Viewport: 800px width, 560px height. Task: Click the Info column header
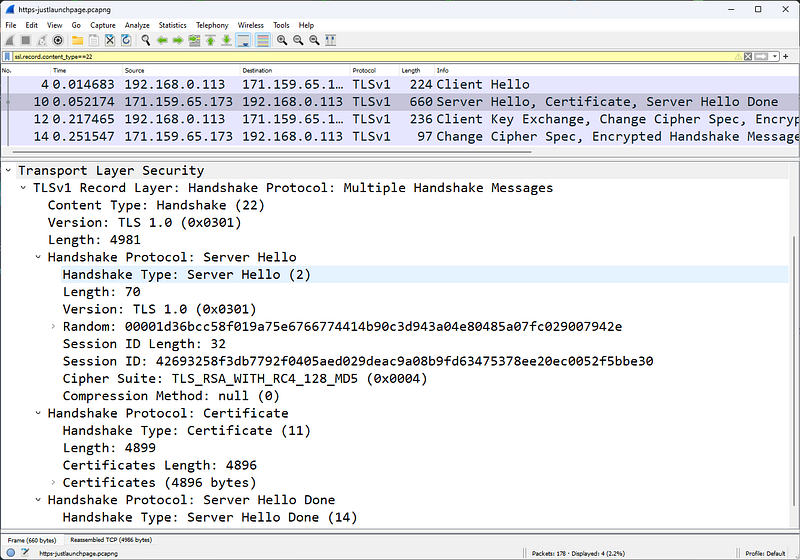click(x=616, y=70)
